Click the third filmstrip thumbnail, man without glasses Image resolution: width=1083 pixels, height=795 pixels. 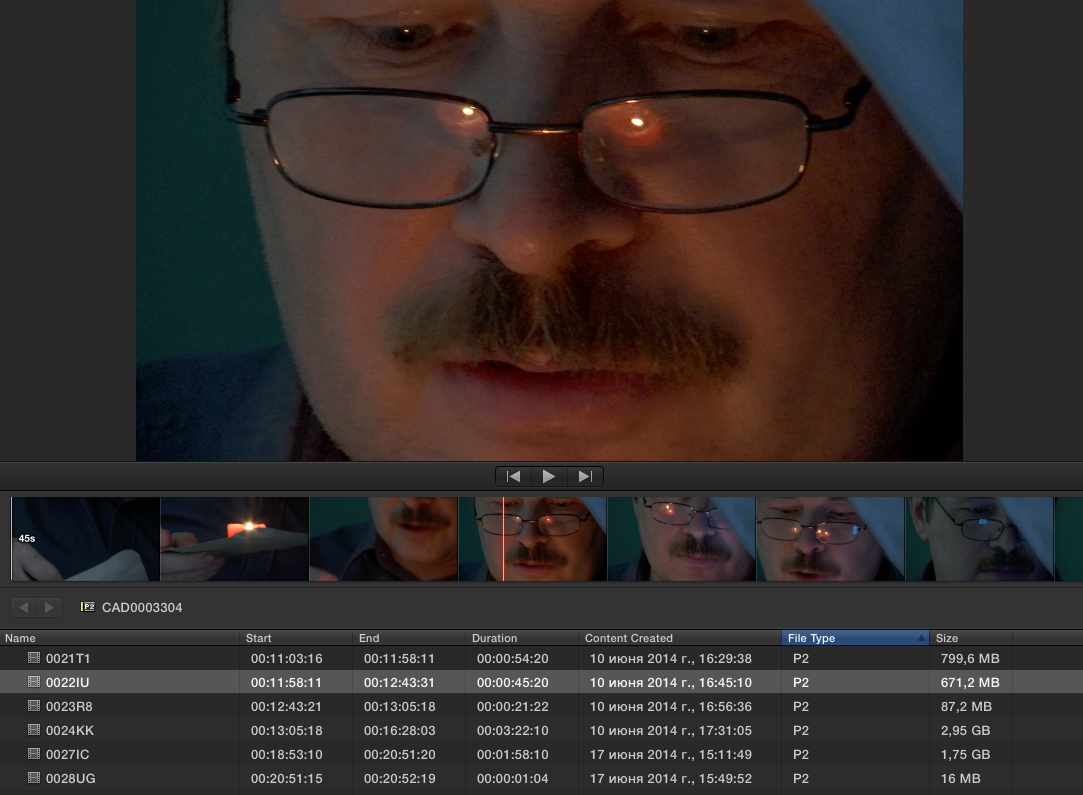(x=384, y=539)
